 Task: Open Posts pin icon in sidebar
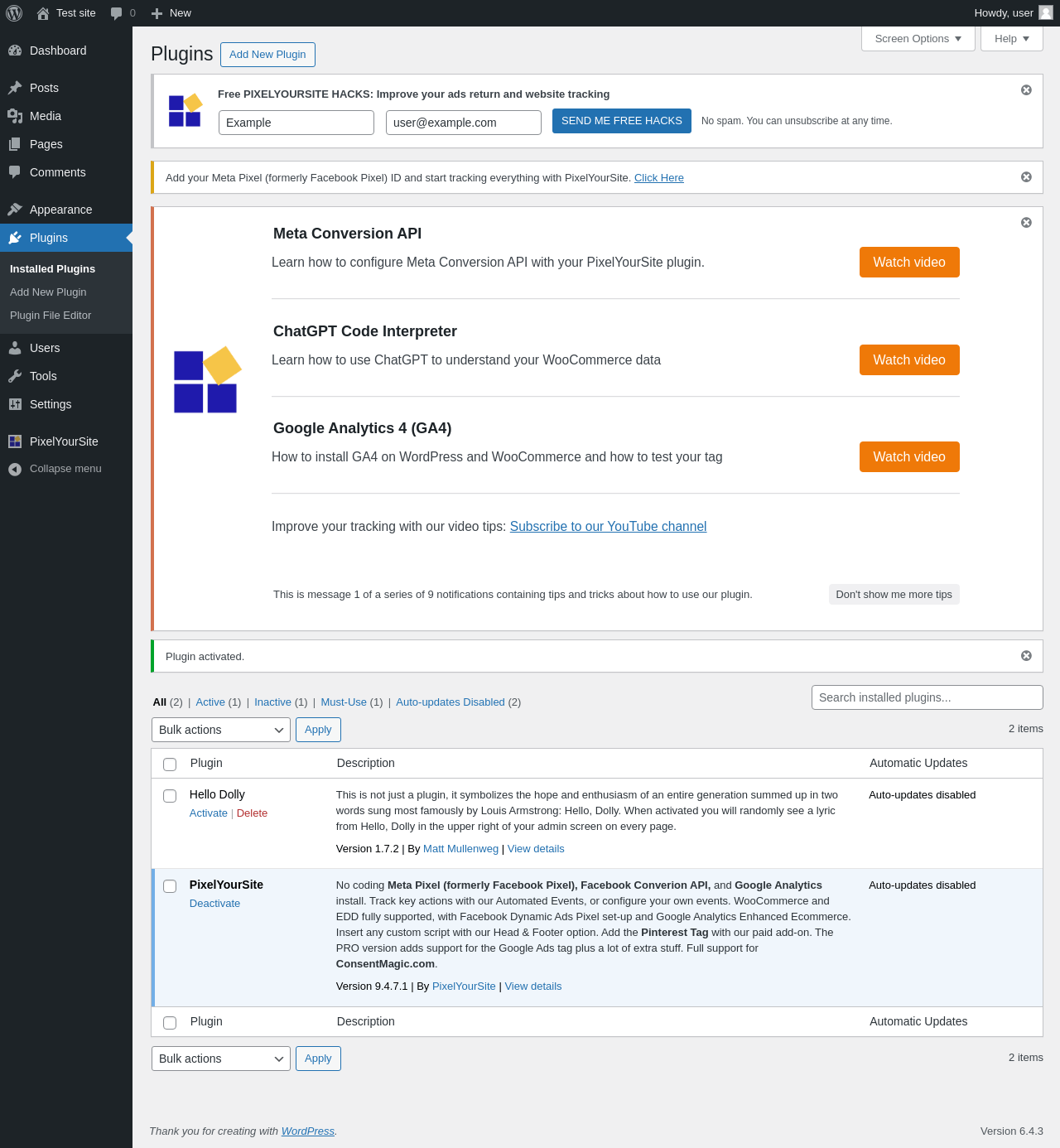15,88
